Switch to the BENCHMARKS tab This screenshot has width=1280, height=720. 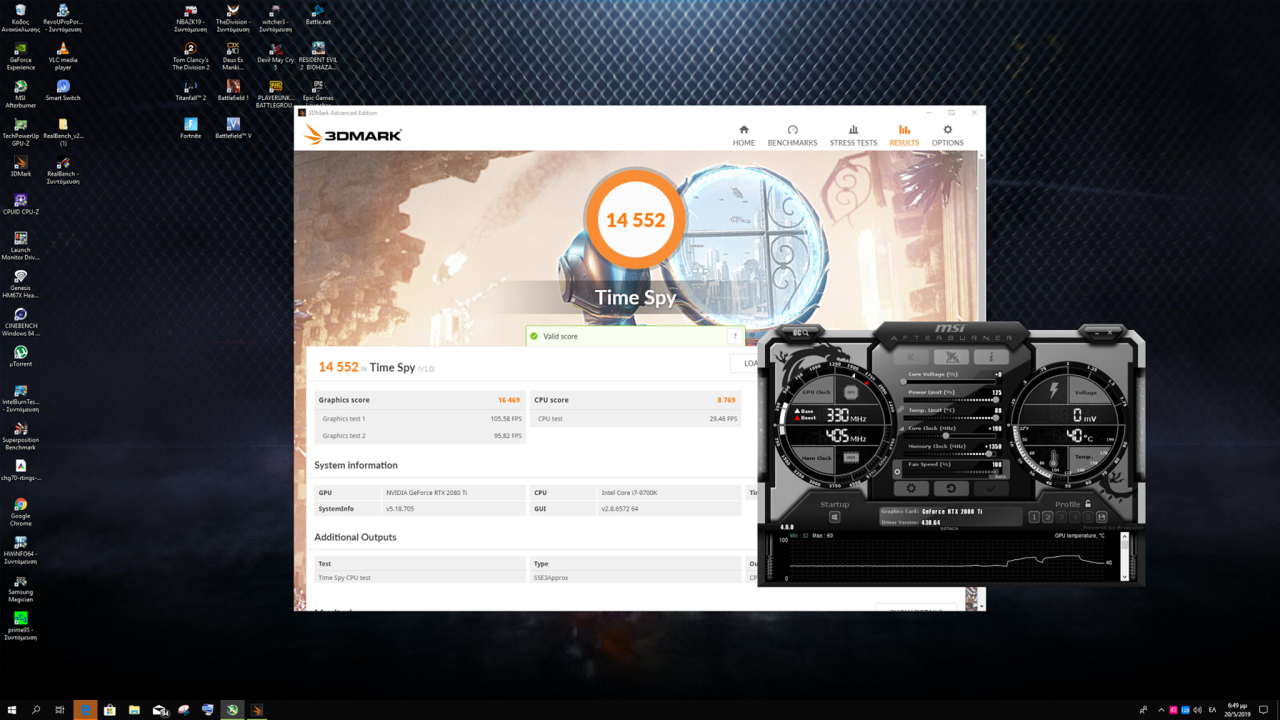click(792, 136)
